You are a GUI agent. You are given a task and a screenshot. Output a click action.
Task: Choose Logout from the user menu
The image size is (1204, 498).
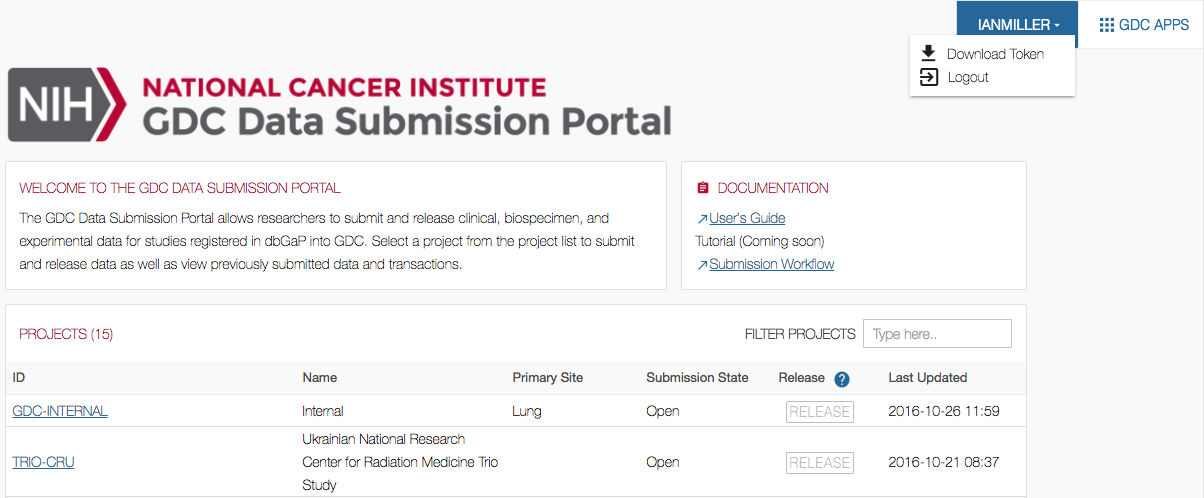pos(968,77)
